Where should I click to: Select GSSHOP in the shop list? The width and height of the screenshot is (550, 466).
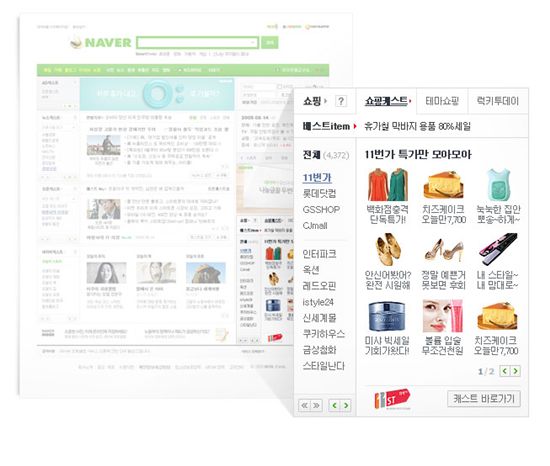pos(321,210)
